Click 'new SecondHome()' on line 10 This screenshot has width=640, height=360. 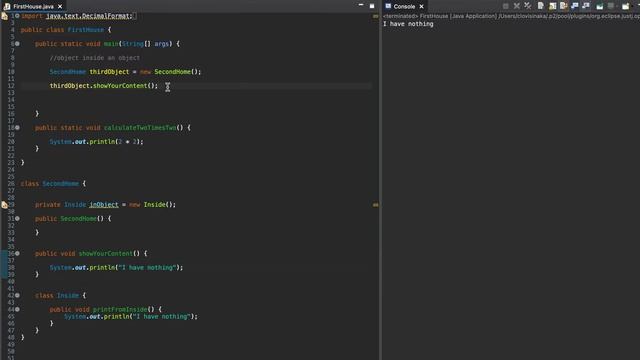click(169, 72)
